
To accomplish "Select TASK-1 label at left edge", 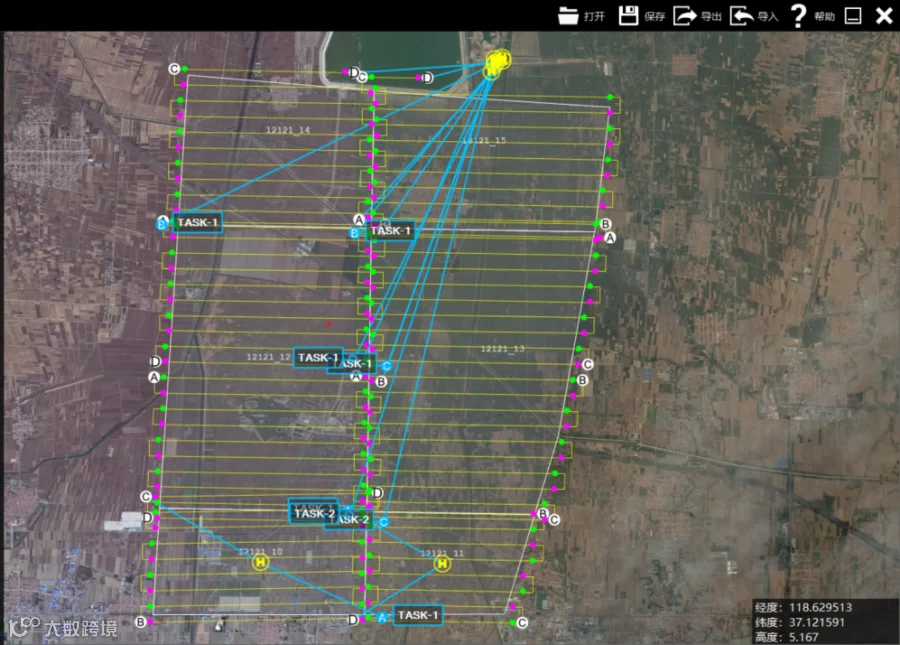I will [x=197, y=223].
